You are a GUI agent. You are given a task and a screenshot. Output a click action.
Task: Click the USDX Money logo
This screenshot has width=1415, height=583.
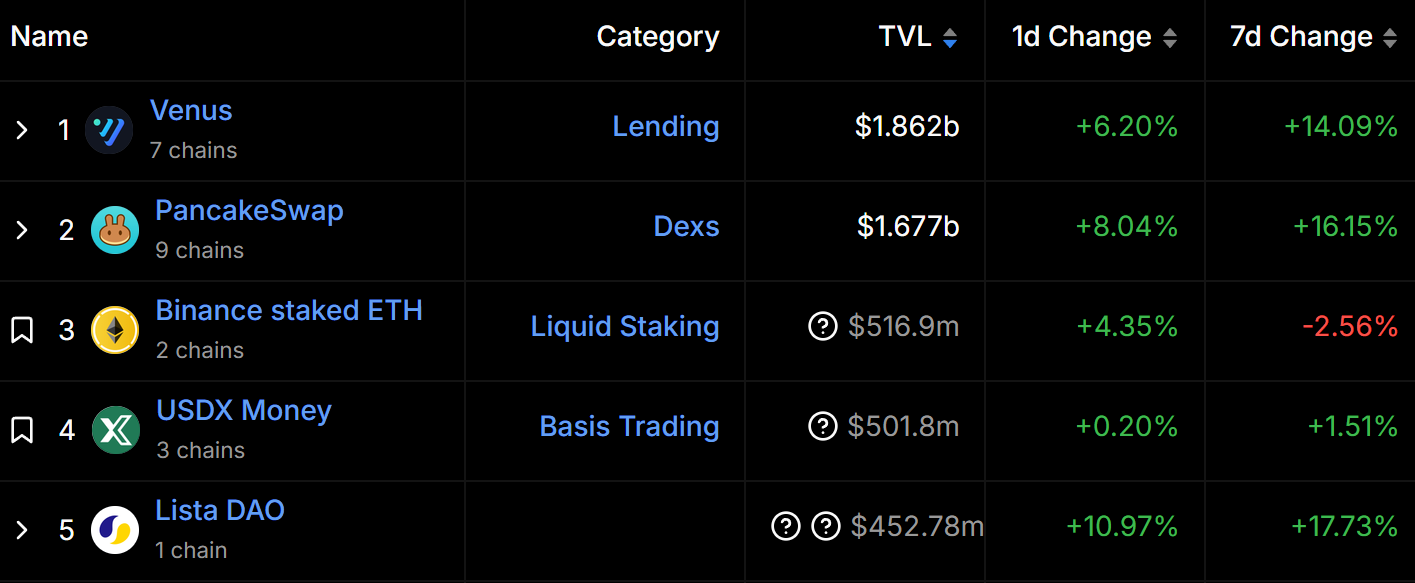coord(115,429)
